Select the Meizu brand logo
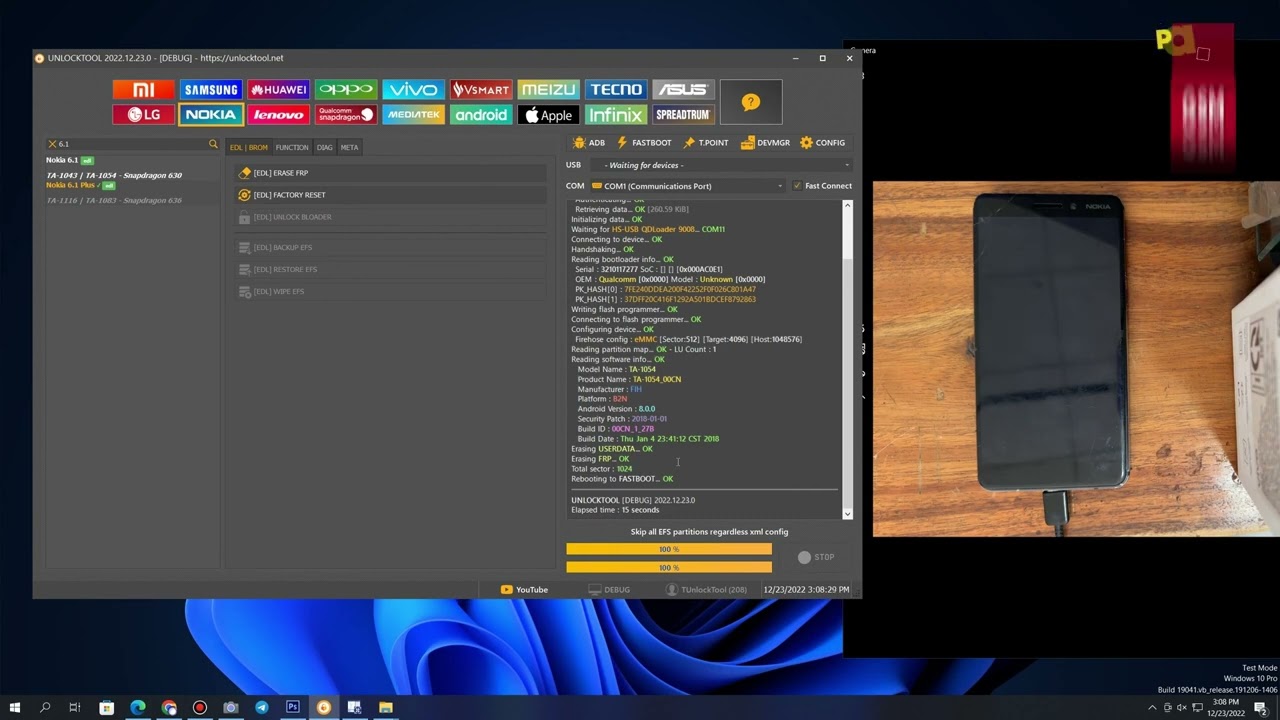1280x720 pixels. [548, 90]
